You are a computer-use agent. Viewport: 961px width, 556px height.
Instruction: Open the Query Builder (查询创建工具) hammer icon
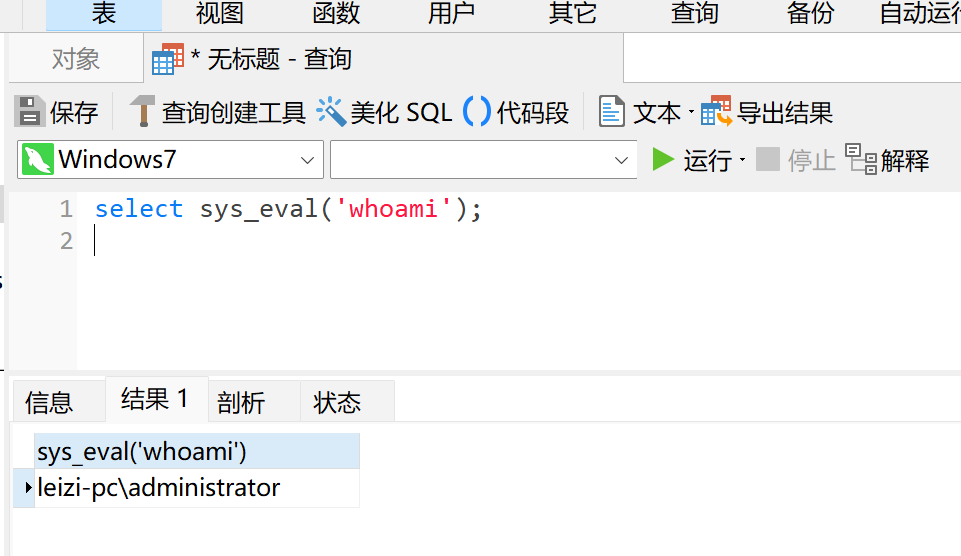143,112
